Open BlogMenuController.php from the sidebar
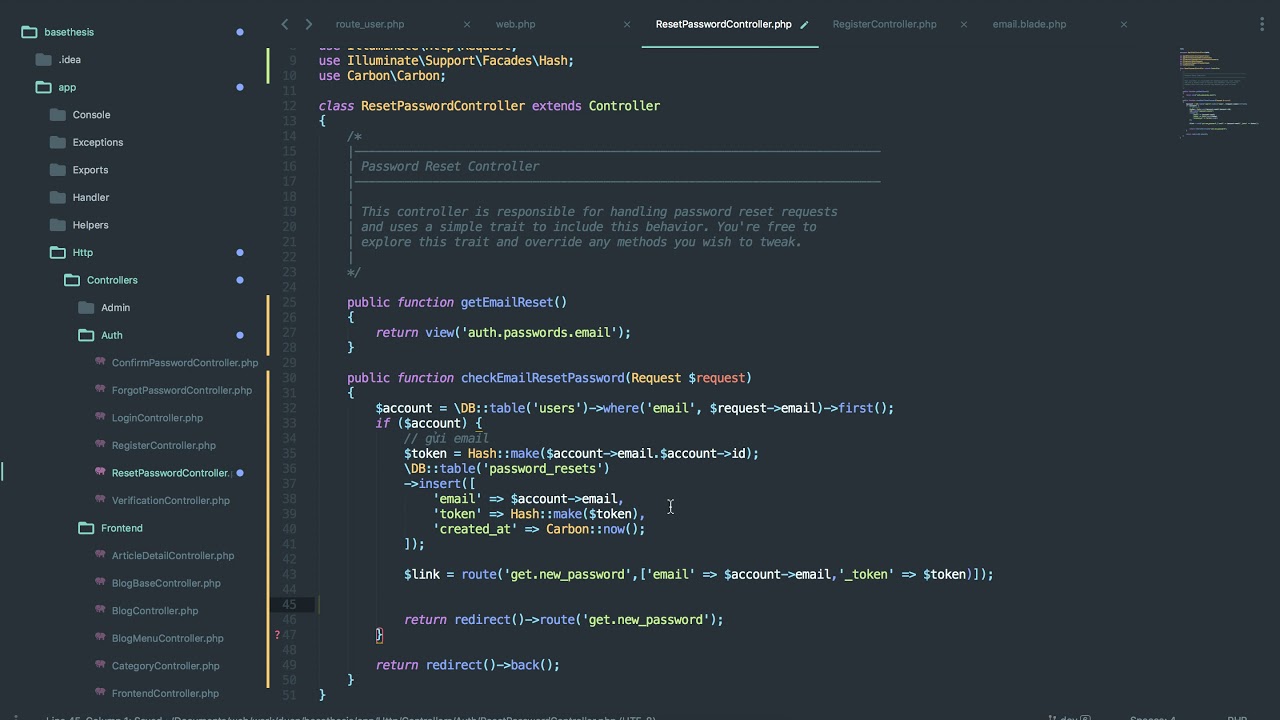Screen dimensions: 1280x720 [x=167, y=638]
